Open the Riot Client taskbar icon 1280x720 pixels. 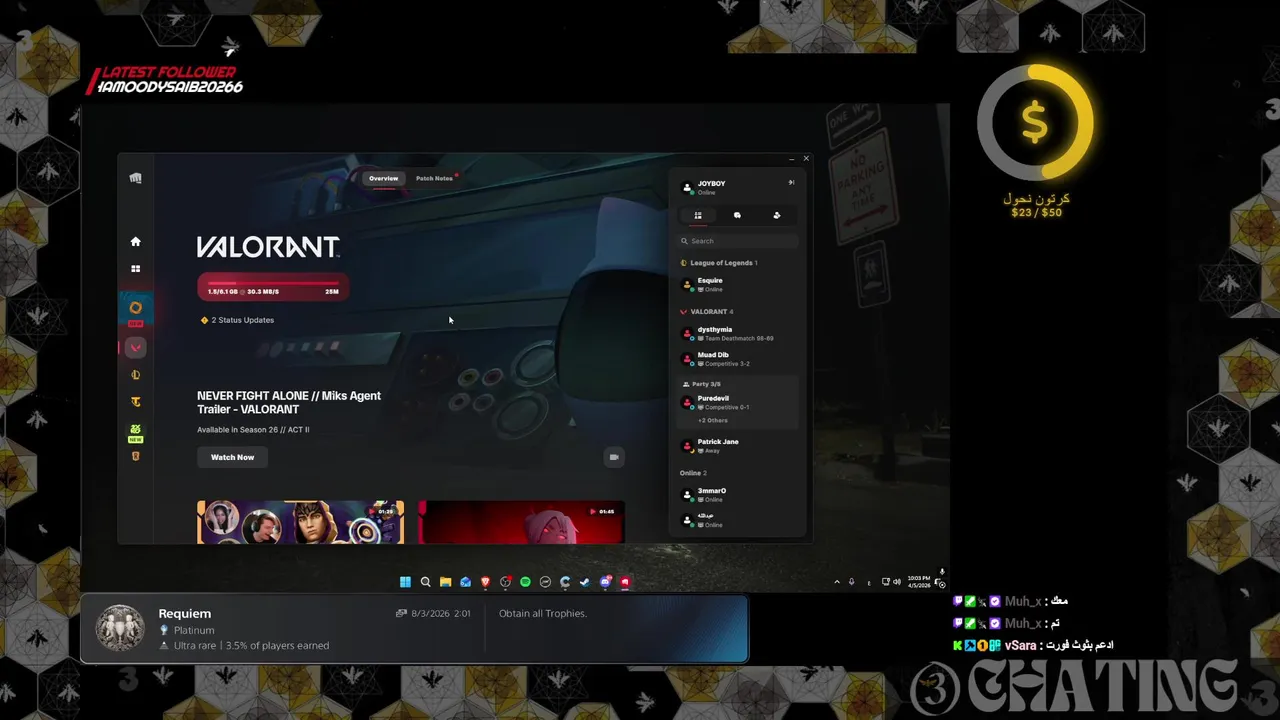tap(625, 582)
